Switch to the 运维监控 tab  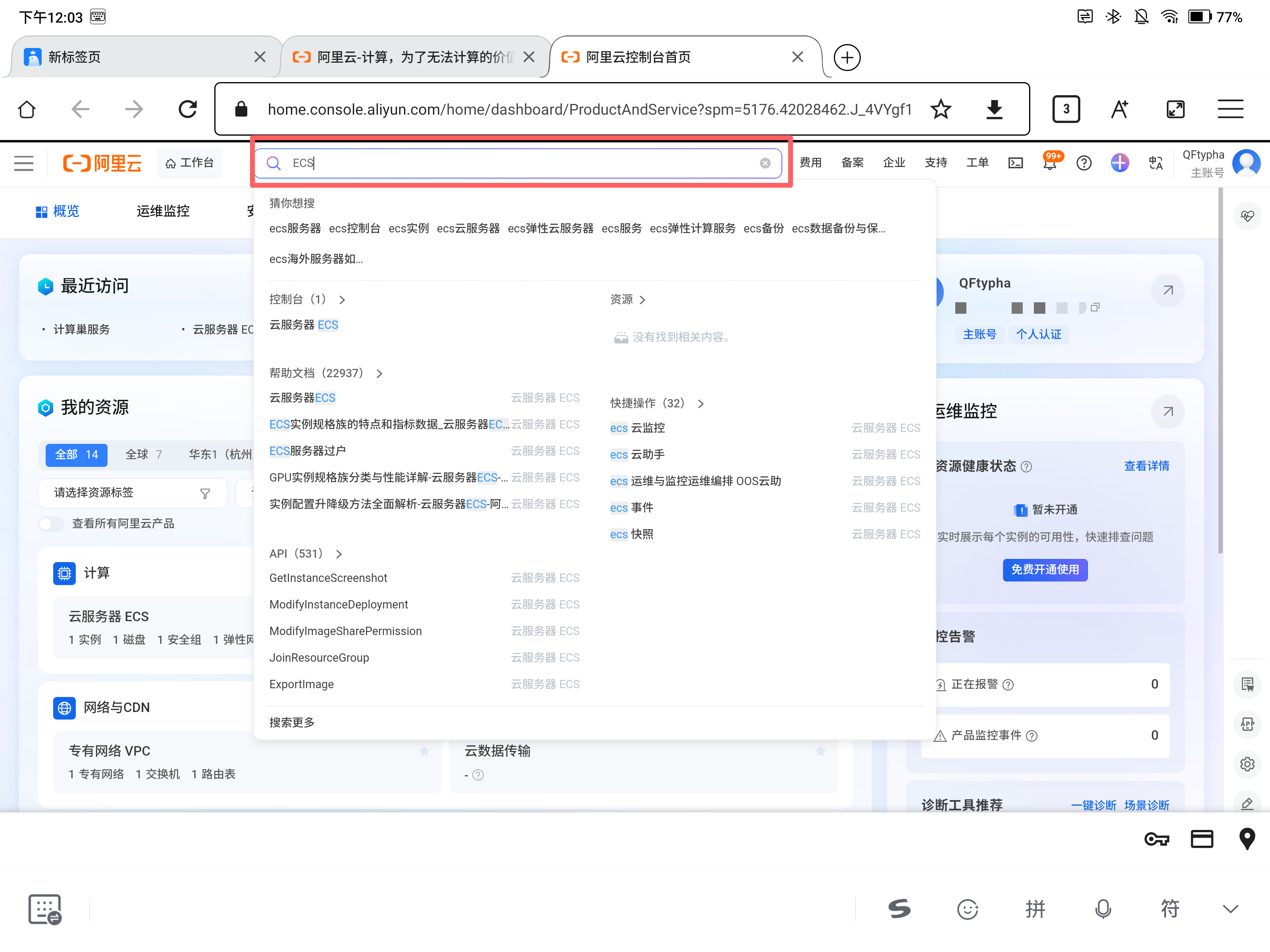tap(163, 211)
